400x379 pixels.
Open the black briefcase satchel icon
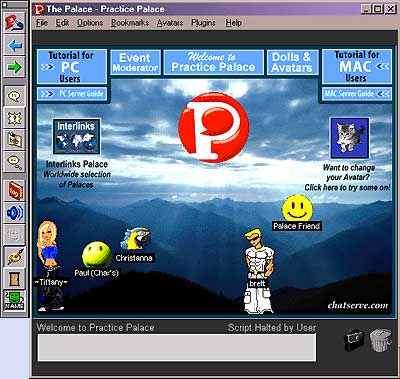(354, 340)
